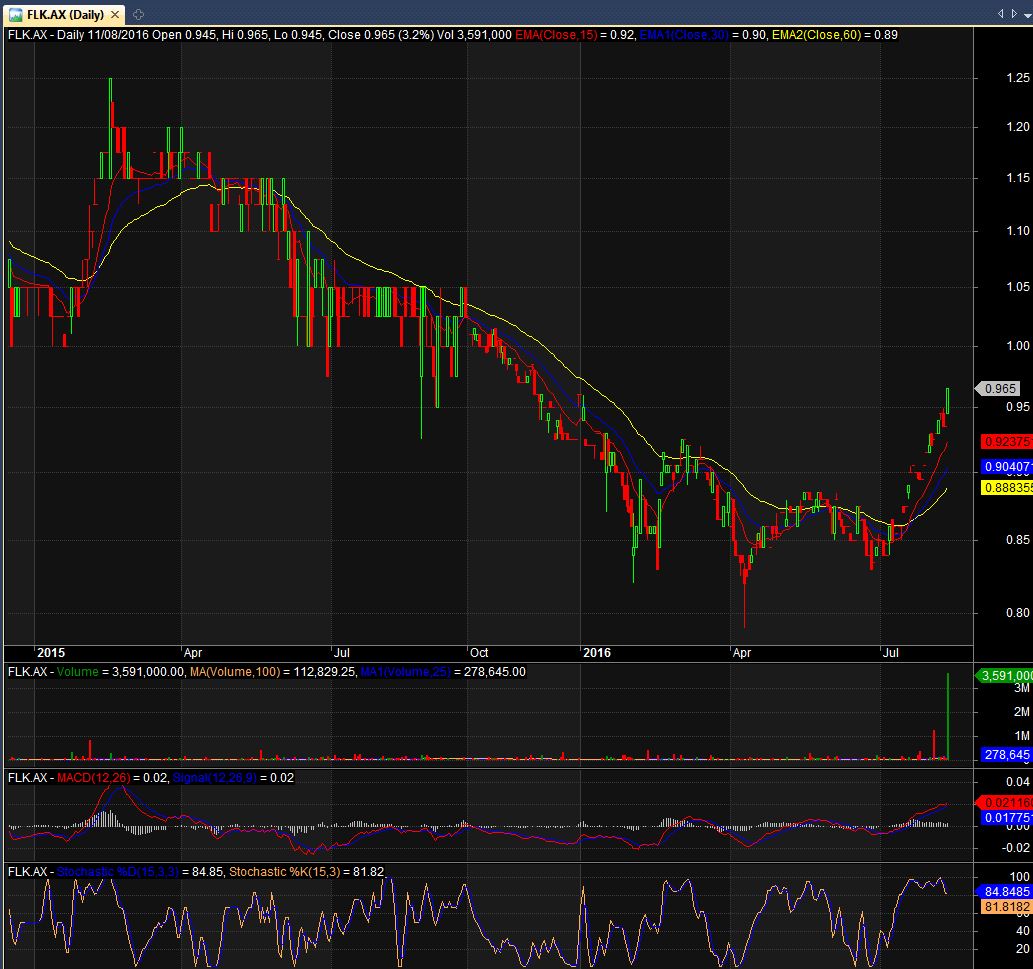Image resolution: width=1033 pixels, height=969 pixels.
Task: Click the green Volume label in volume pane
Action: click(x=78, y=672)
